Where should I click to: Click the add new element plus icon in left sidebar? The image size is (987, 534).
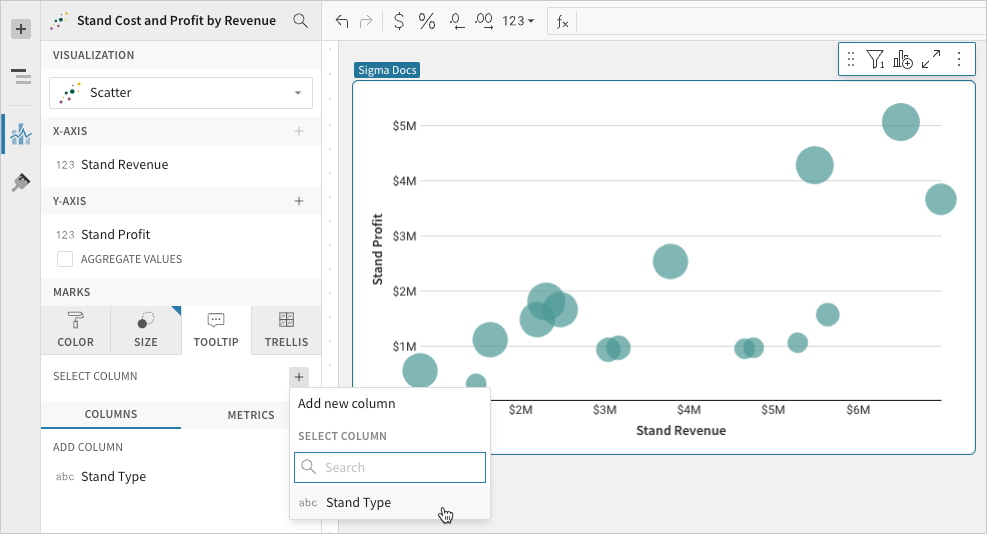[x=20, y=29]
